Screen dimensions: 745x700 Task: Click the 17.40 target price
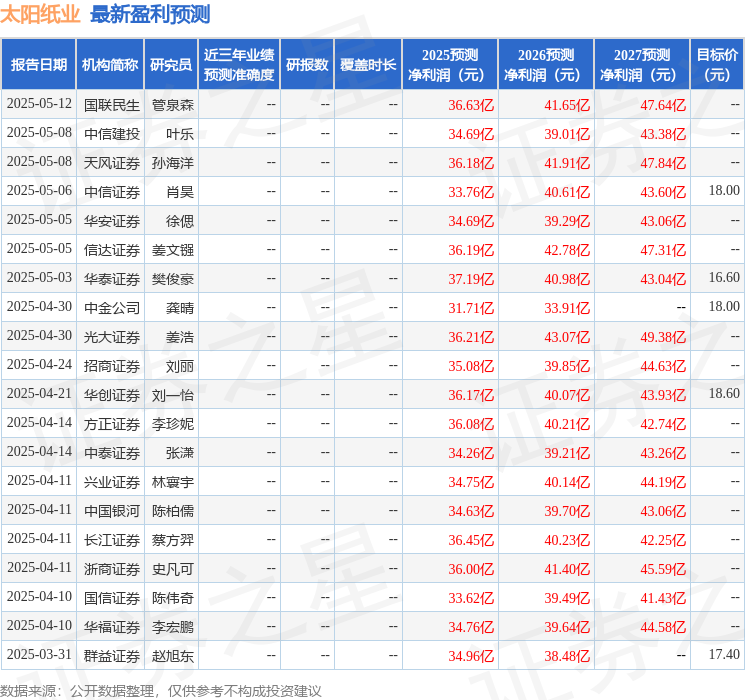724,654
